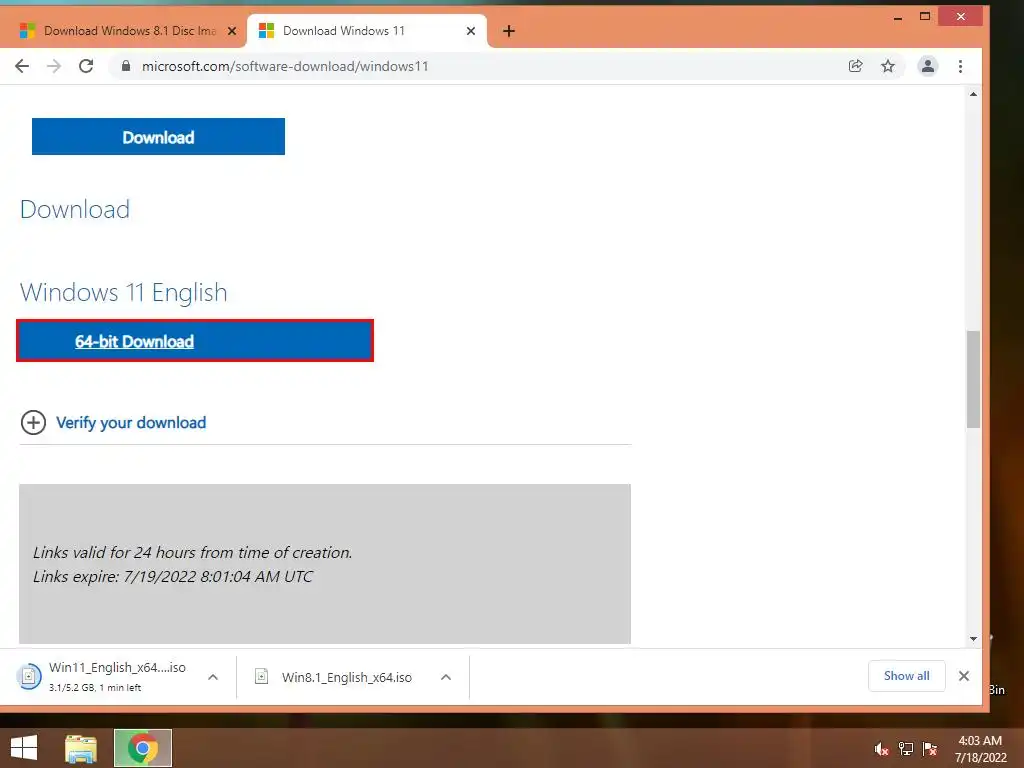The width and height of the screenshot is (1024, 768).
Task: View site info via the lock icon
Action: (126, 66)
